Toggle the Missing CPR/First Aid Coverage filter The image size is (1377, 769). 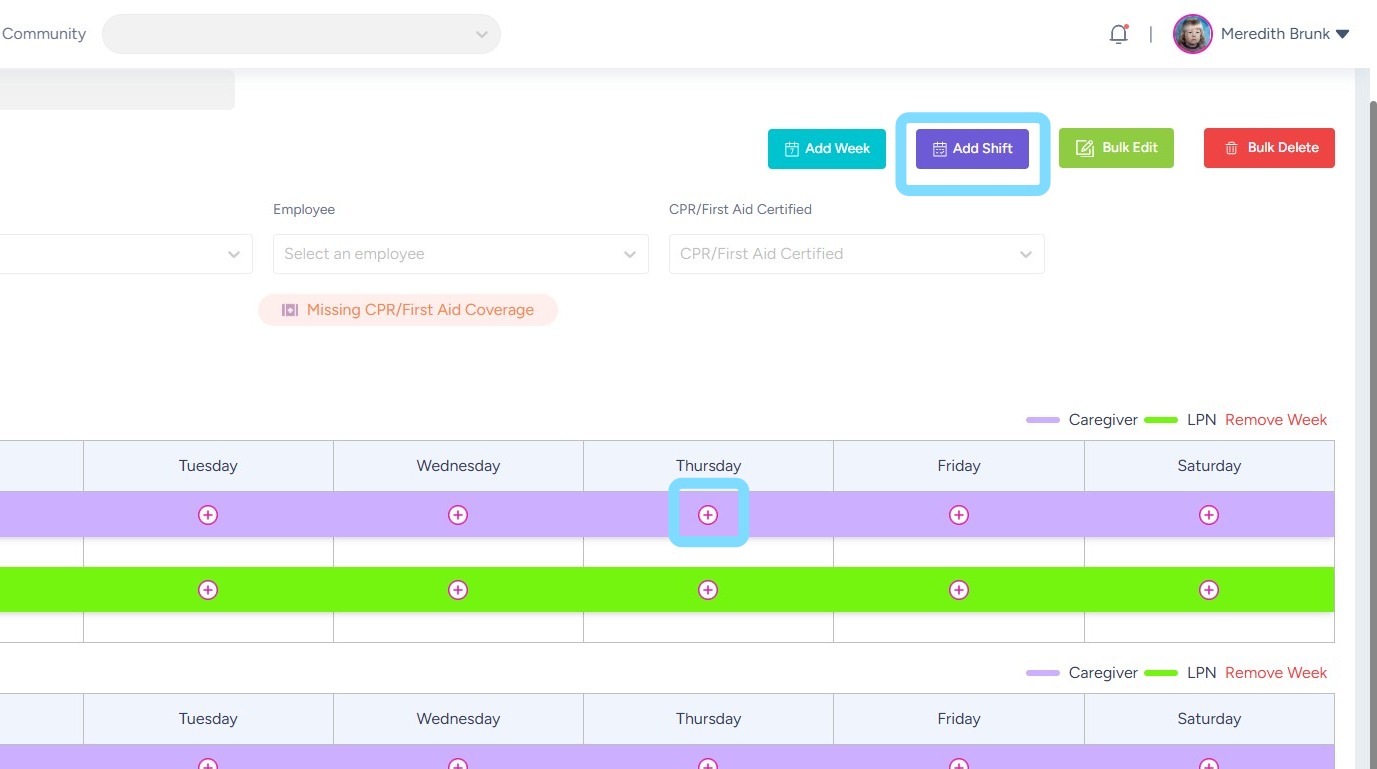[x=408, y=310]
